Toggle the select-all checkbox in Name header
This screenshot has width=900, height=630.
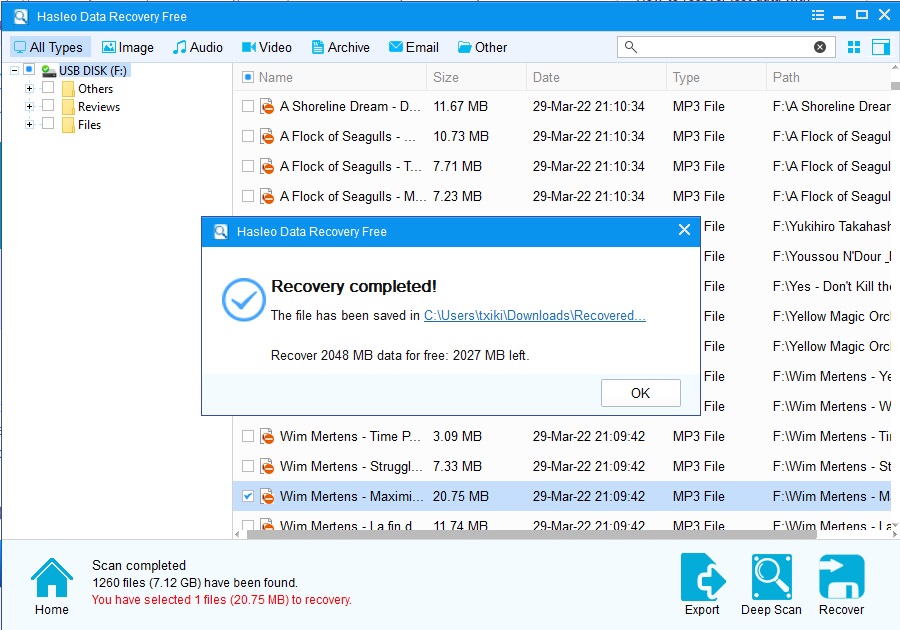coord(248,77)
